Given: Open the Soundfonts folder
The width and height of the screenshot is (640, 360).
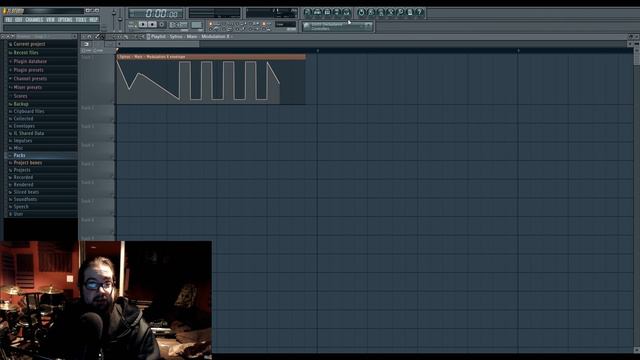Looking at the screenshot, I should 41,199.
